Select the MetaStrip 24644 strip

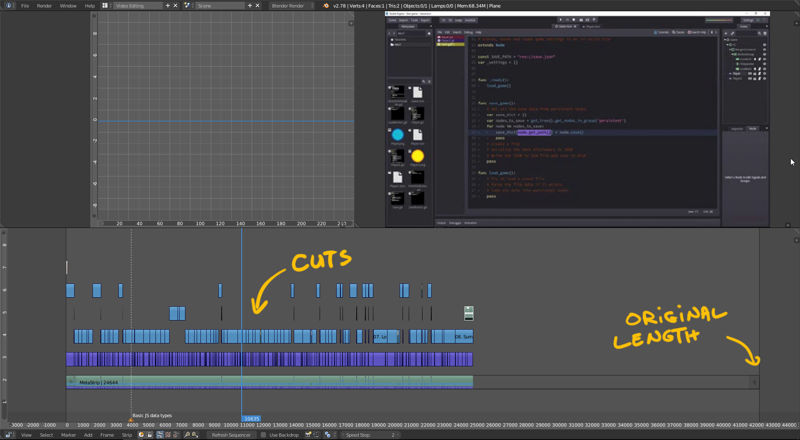pos(269,382)
